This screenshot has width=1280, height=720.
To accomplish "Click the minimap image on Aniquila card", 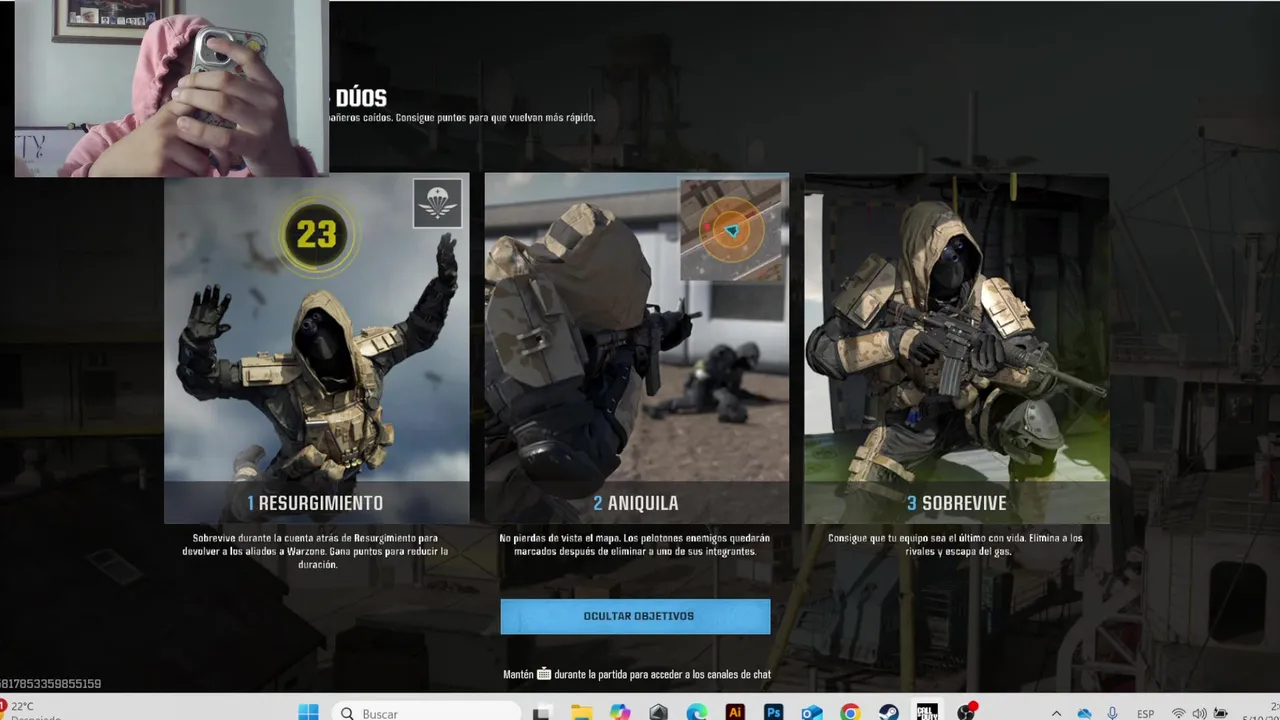I will pos(731,231).
